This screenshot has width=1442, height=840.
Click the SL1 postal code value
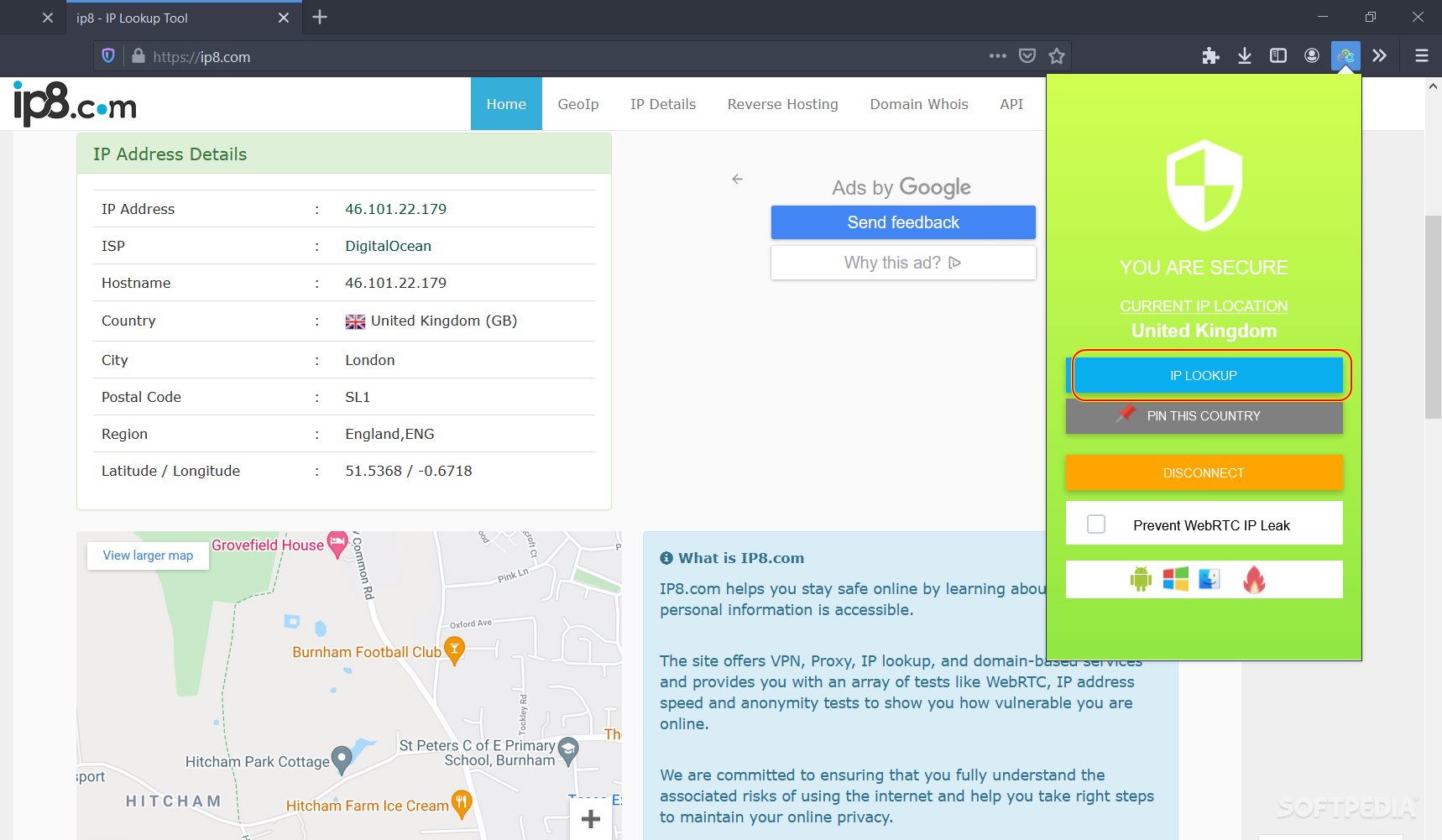358,397
